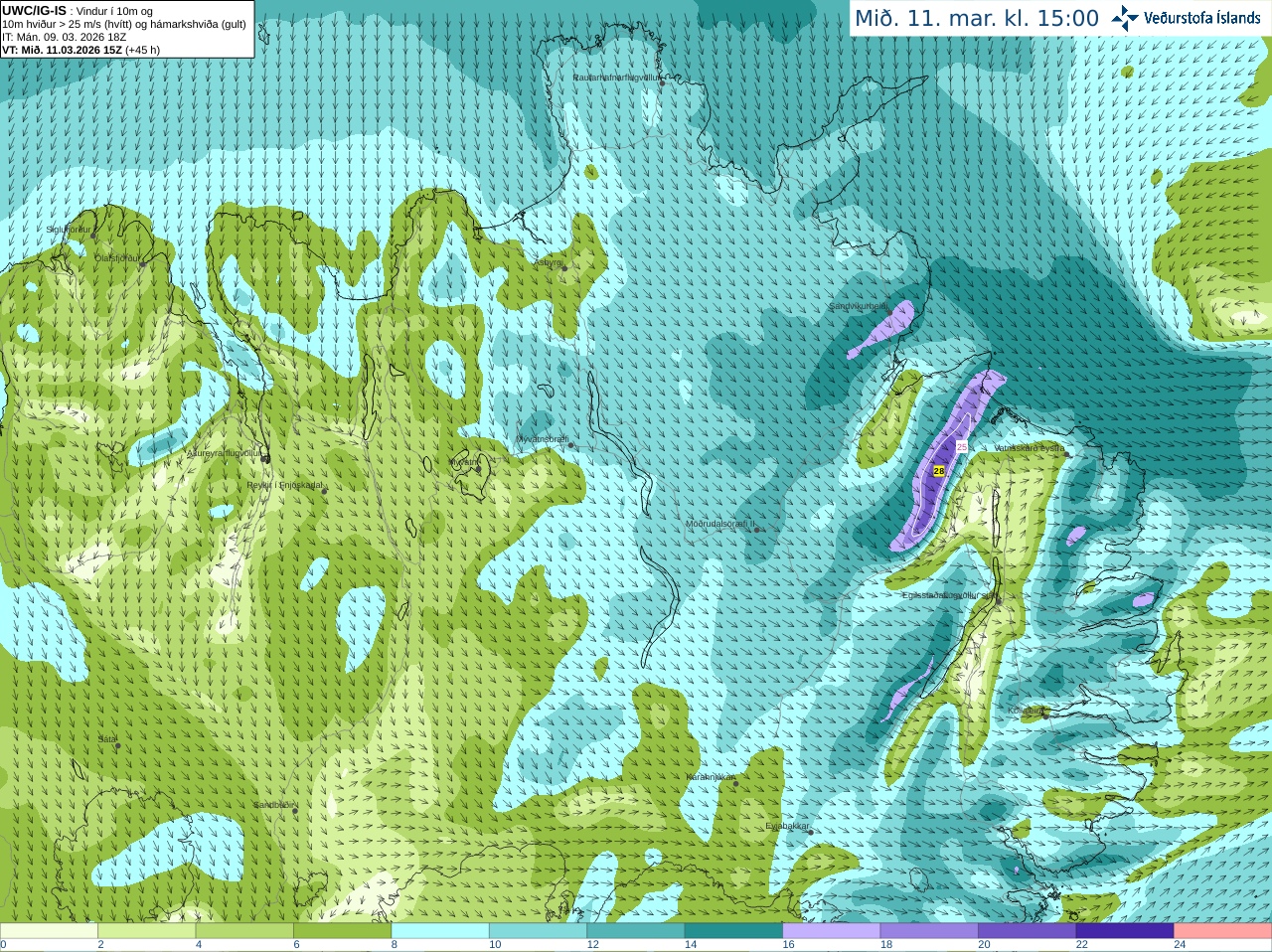Select the 12–14 m/s legend color
This screenshot has width=1272, height=952.
tap(636, 931)
